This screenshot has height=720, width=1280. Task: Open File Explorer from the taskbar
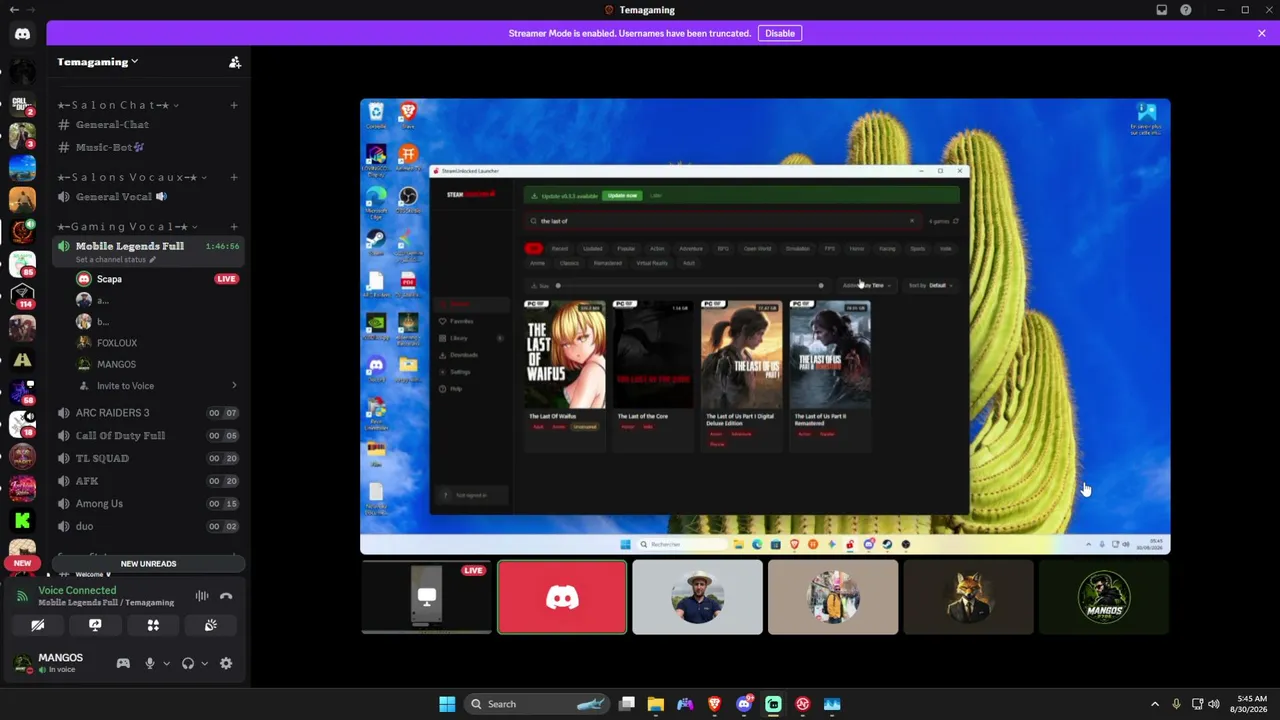656,704
